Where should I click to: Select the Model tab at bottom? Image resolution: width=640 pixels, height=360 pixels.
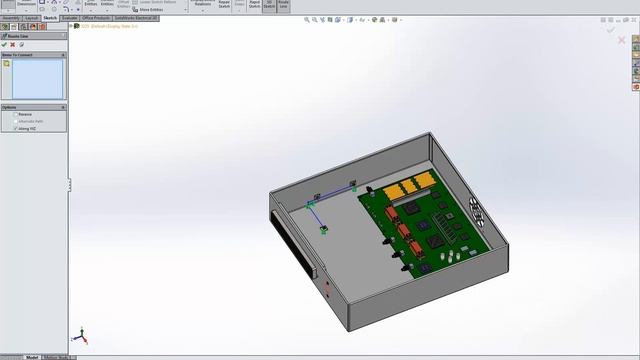(32, 358)
